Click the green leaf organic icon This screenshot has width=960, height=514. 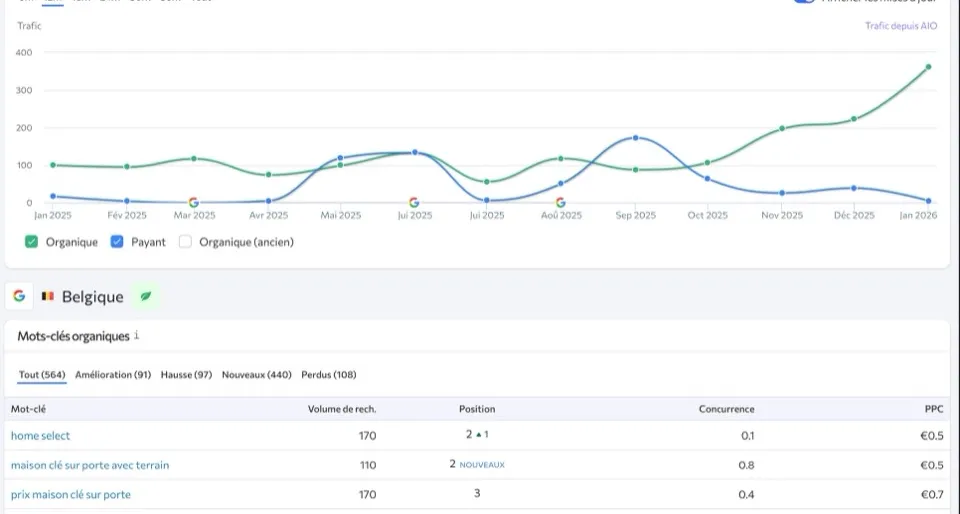(x=146, y=297)
